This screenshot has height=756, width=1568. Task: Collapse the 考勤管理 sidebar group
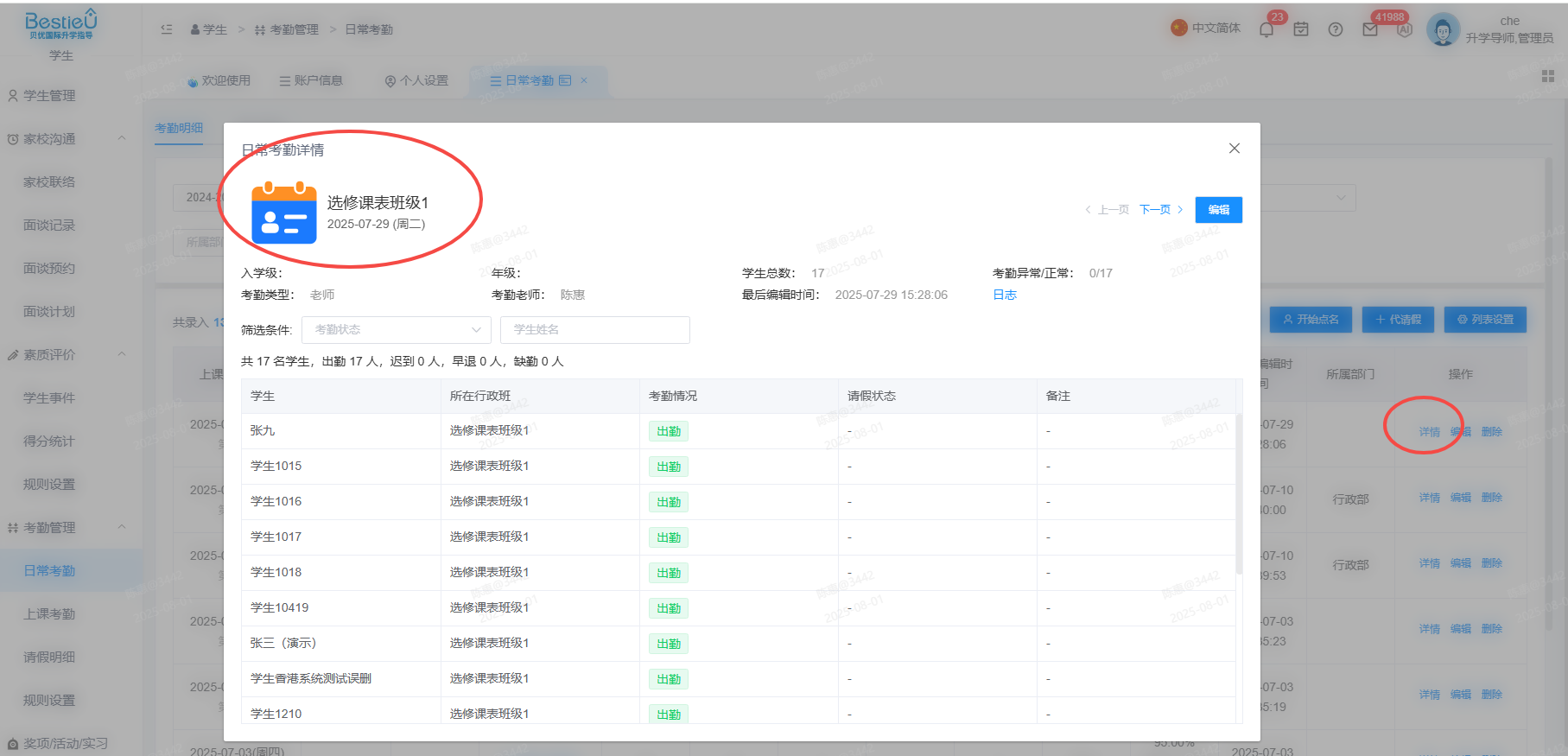pyautogui.click(x=122, y=527)
